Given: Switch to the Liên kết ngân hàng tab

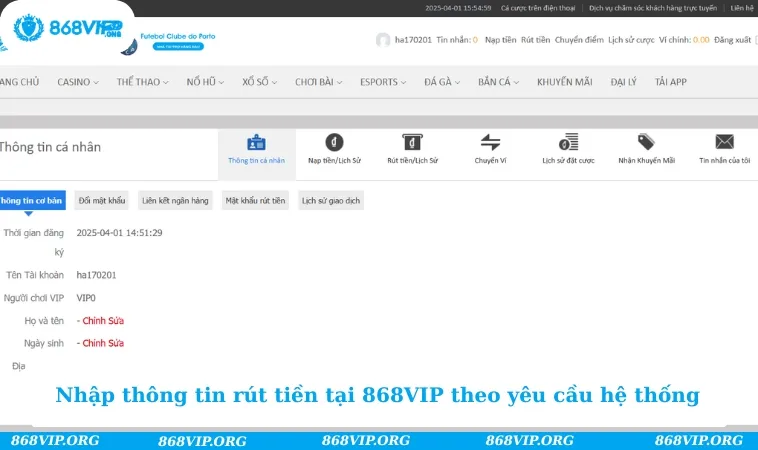Looking at the screenshot, I should click(x=176, y=200).
